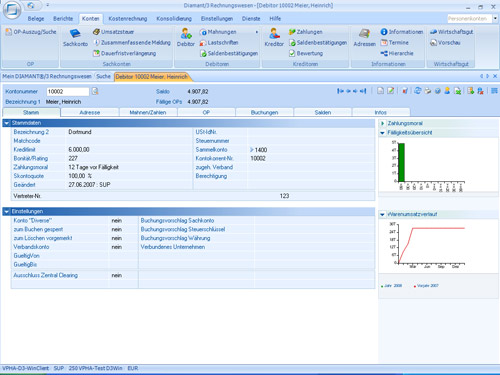
Task: Click the green bar in Fälligkeitsübersicht chart
Action: coord(401,162)
